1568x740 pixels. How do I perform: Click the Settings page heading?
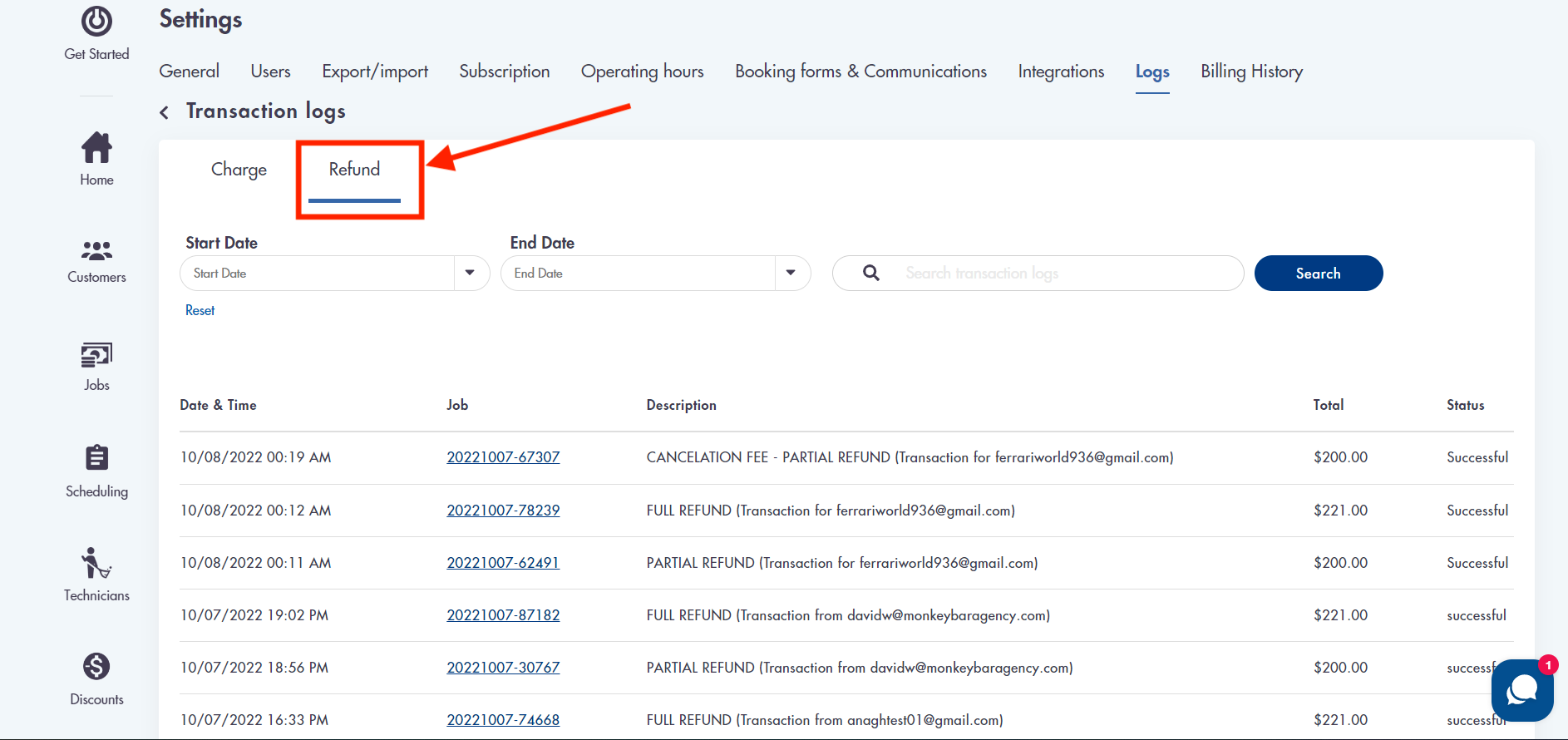pos(200,20)
